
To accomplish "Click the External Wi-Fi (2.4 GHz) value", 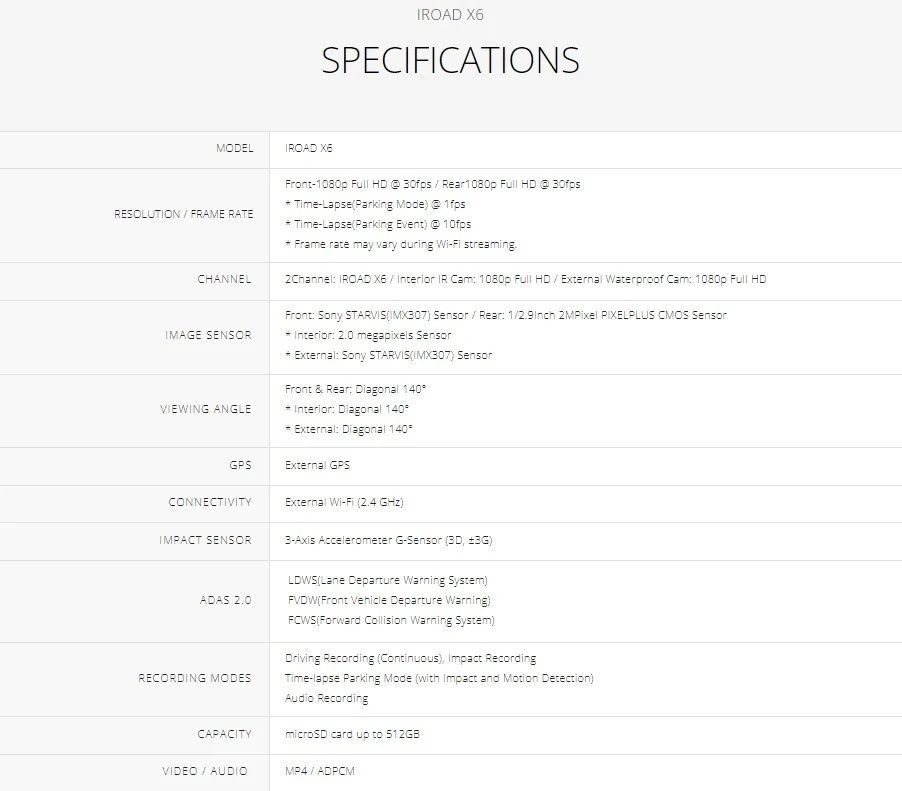I will coord(344,502).
